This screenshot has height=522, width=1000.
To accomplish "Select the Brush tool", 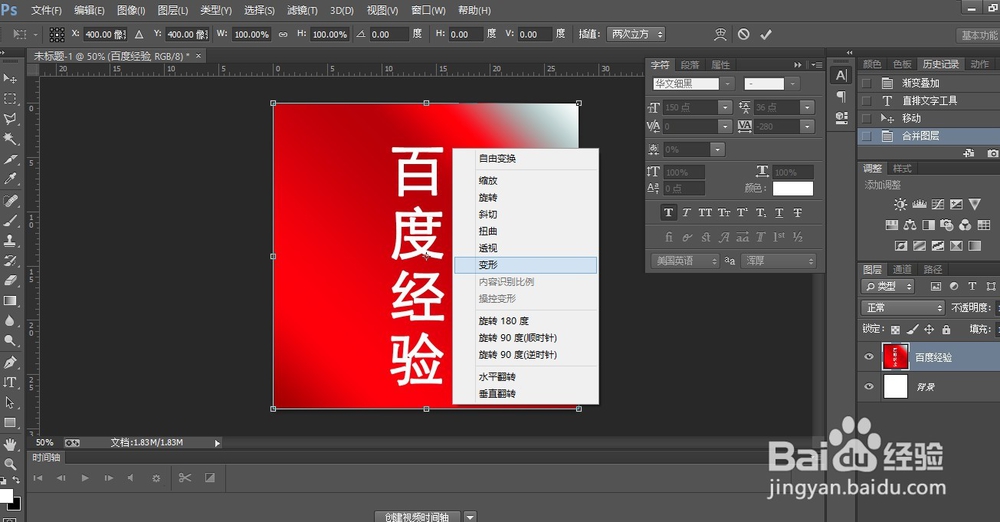I will coord(10,221).
